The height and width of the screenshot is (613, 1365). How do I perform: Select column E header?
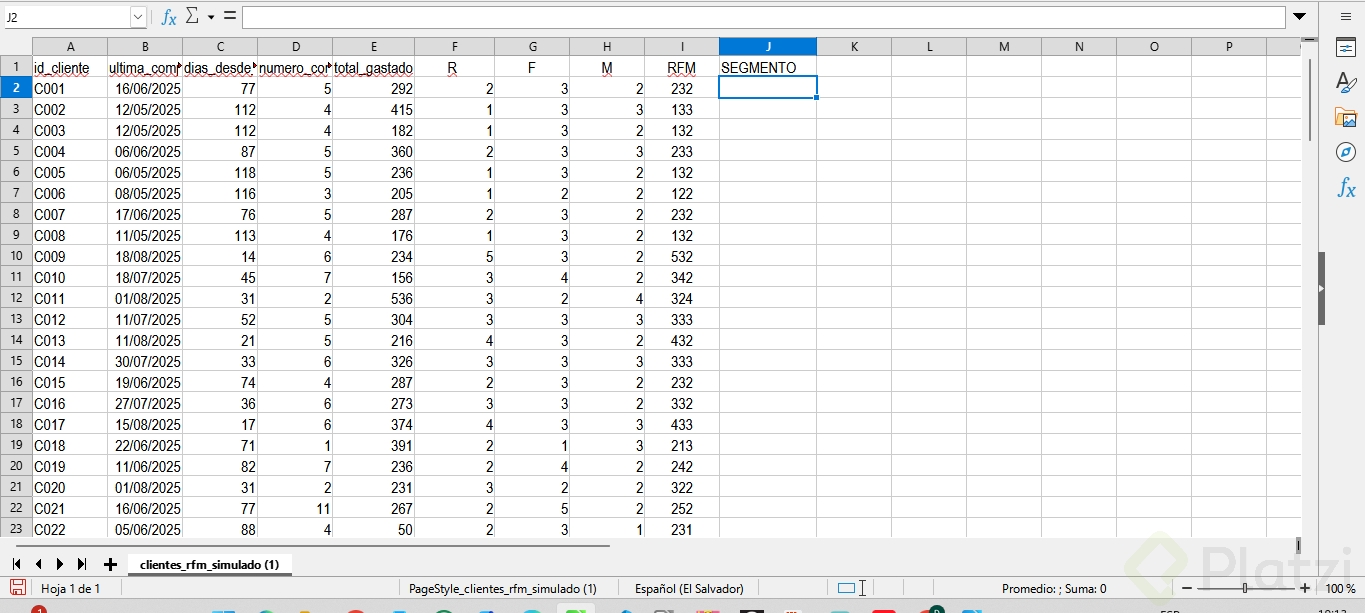373,46
